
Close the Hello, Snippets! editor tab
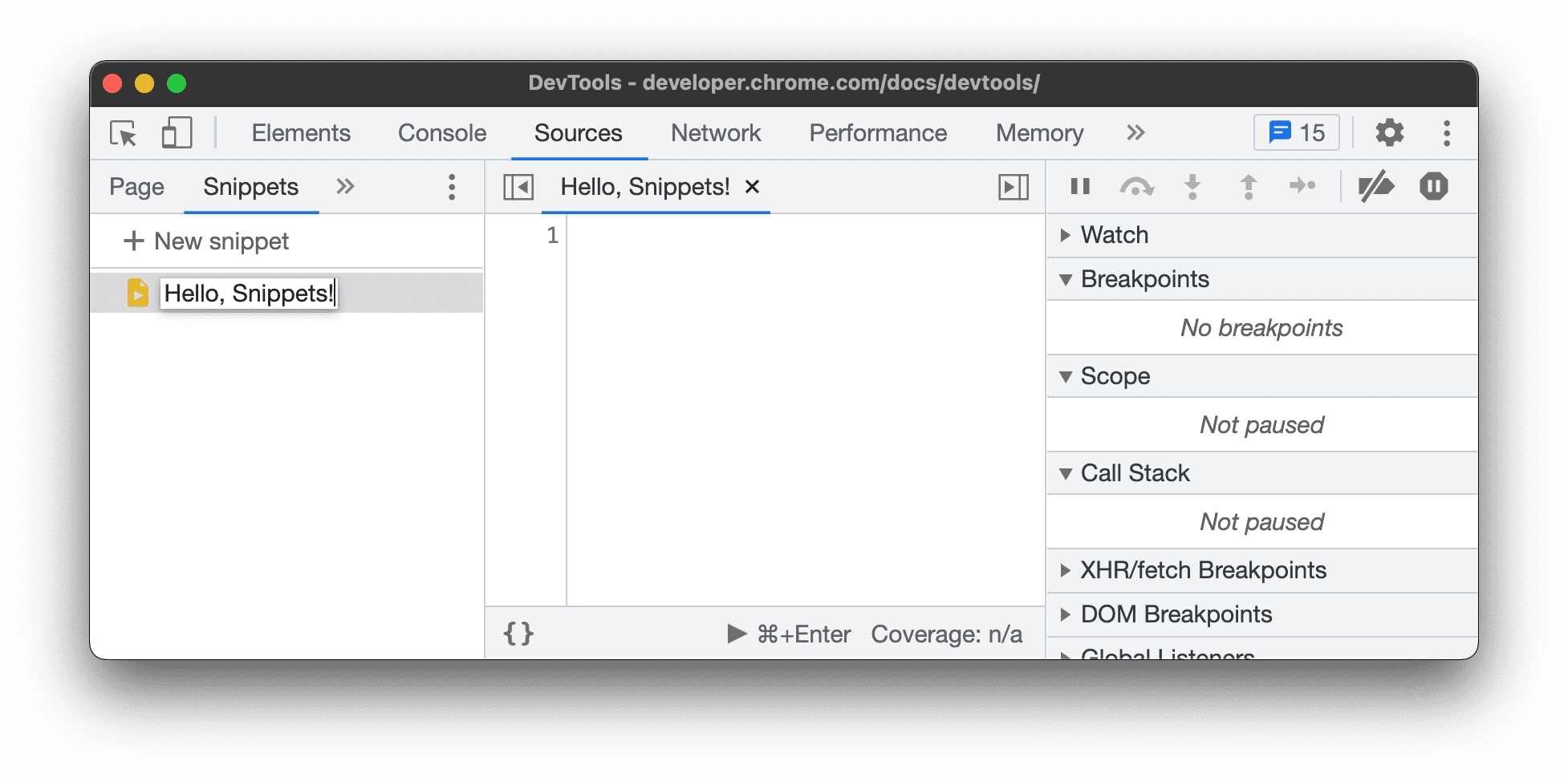(x=752, y=187)
